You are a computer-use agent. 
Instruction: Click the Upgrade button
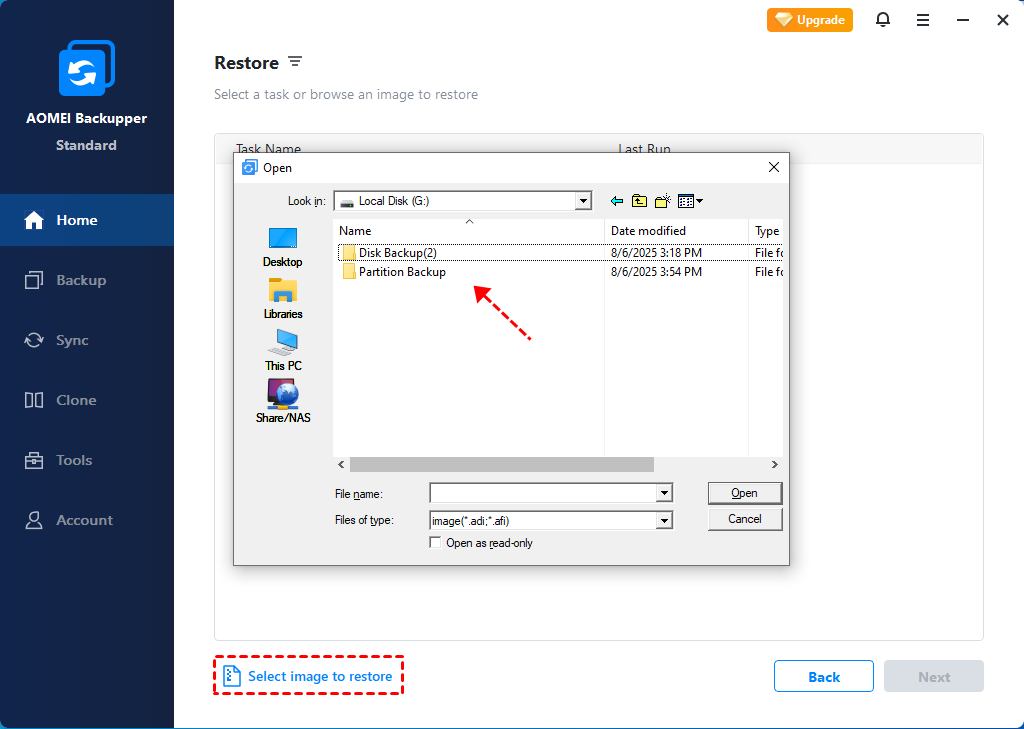[810, 20]
